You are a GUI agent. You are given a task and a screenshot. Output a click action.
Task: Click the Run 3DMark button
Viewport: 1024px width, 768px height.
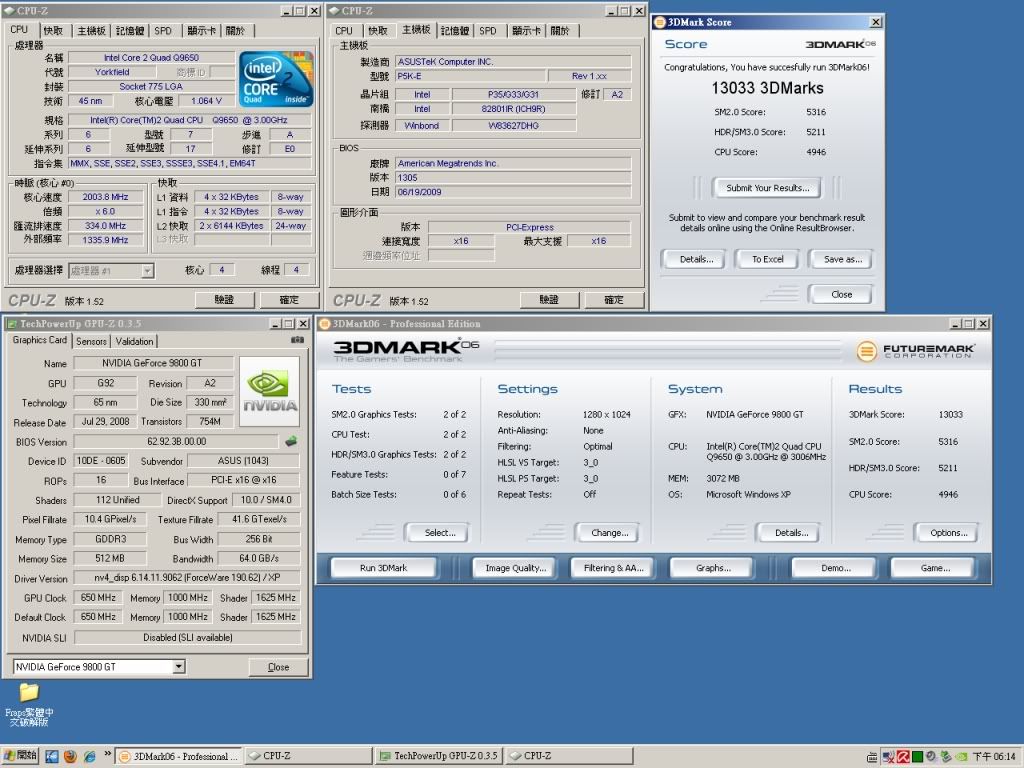383,568
